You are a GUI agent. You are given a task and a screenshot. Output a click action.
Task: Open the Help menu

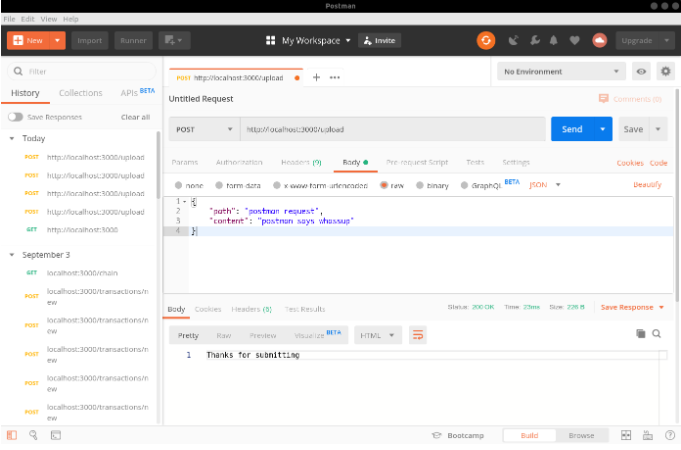tap(70, 19)
